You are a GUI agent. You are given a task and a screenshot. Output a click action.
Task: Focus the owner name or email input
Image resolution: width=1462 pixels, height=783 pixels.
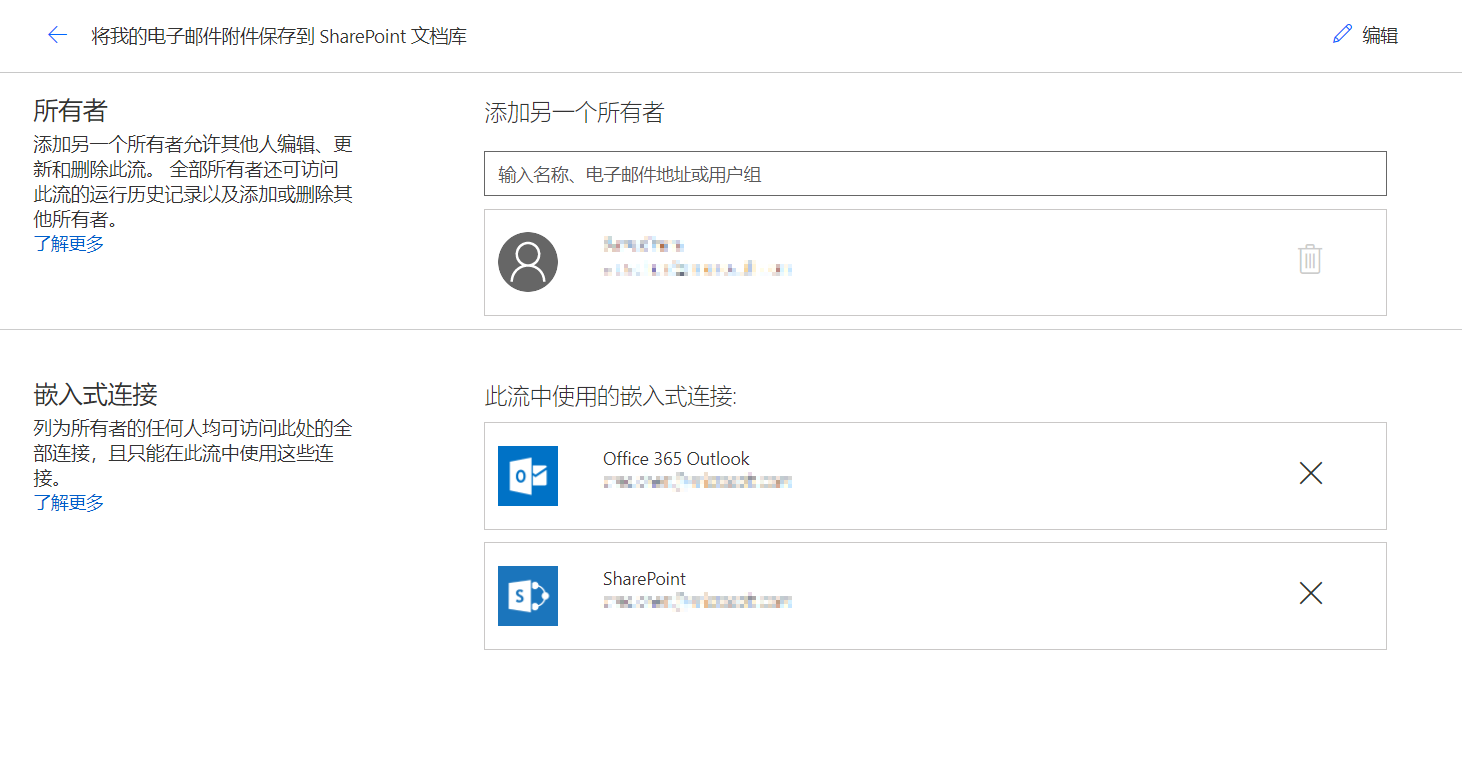point(935,174)
